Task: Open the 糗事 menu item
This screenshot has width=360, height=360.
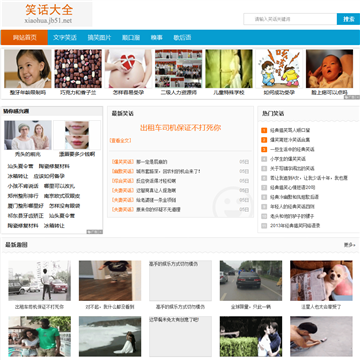Action: pos(157,38)
